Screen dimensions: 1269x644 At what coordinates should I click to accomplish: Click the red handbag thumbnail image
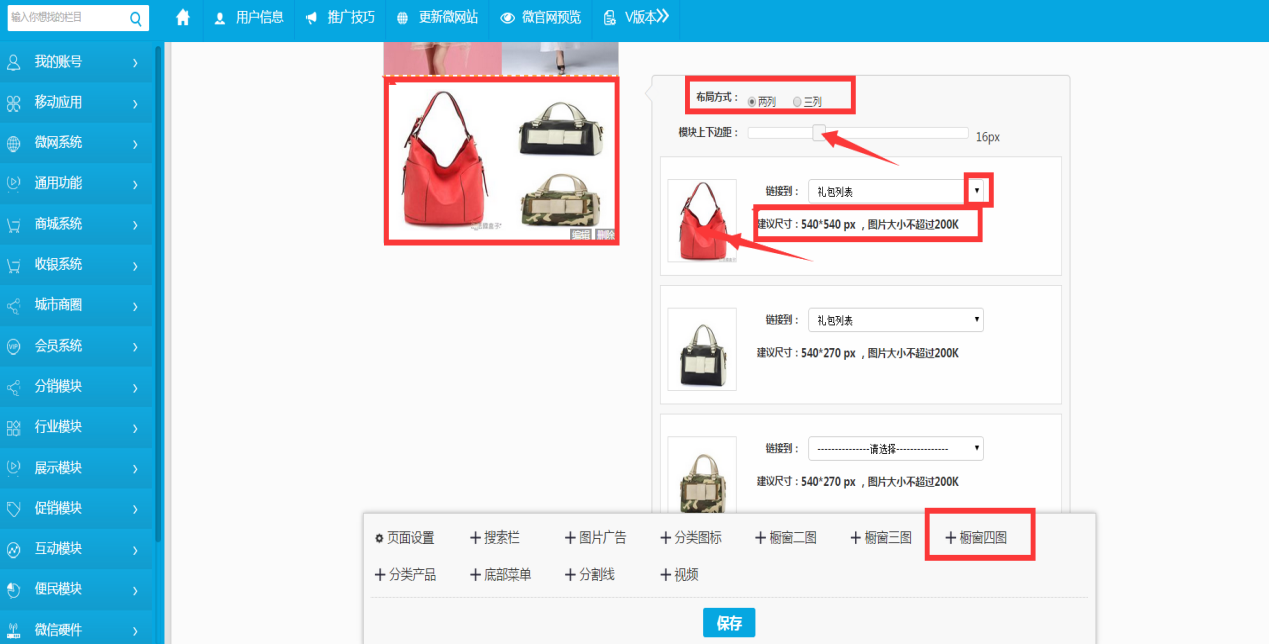702,221
